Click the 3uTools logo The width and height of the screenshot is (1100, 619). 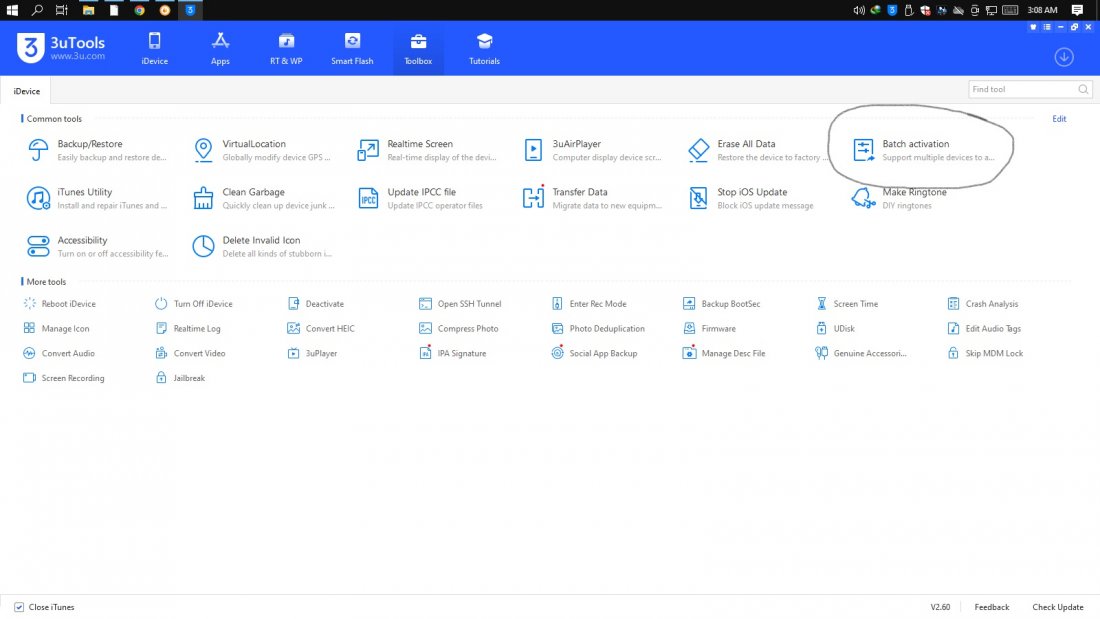(x=61, y=47)
